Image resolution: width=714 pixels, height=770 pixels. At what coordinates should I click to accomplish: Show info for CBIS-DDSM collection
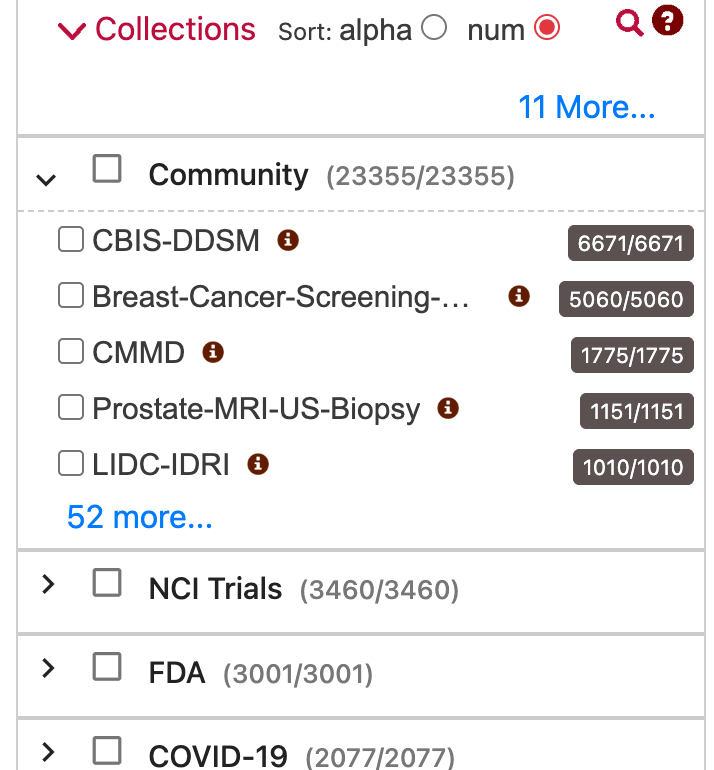coord(288,240)
